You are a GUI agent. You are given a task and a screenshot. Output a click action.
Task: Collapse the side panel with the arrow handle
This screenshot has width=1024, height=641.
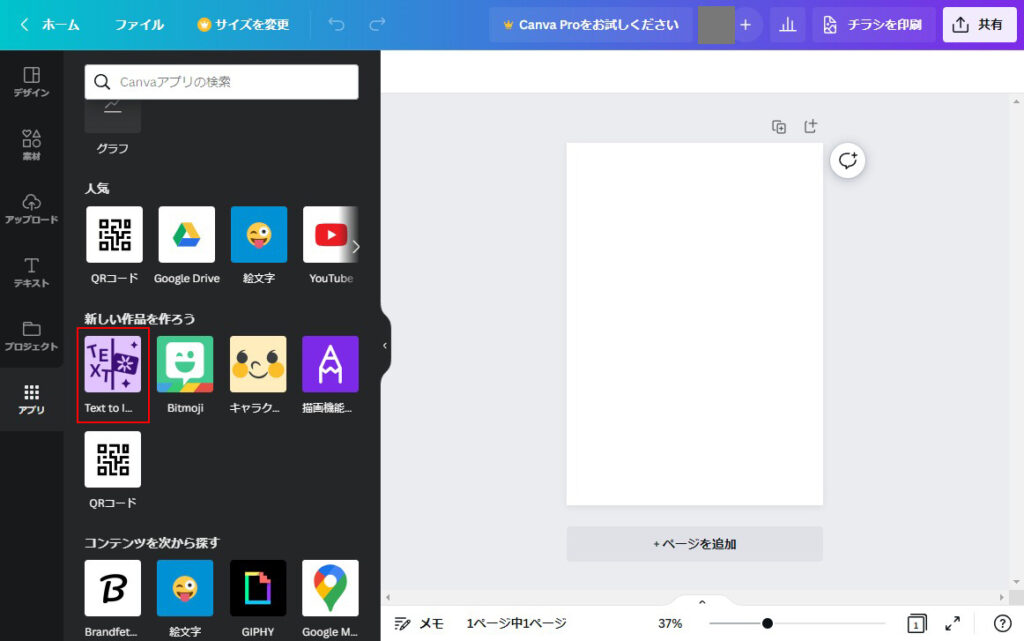pyautogui.click(x=385, y=345)
